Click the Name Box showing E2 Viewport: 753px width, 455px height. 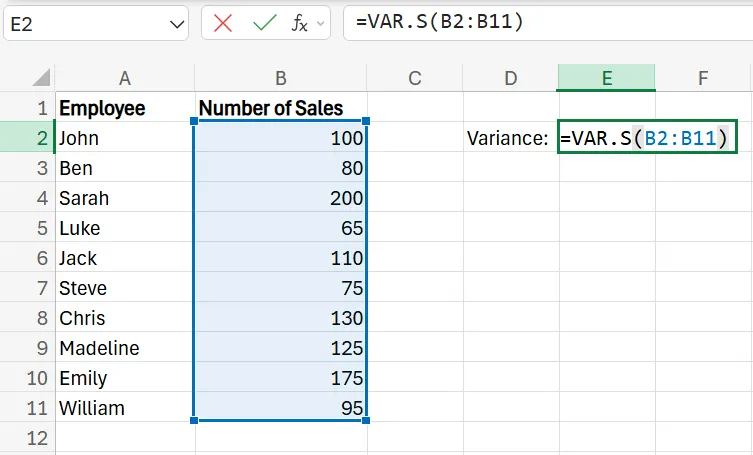(96, 23)
